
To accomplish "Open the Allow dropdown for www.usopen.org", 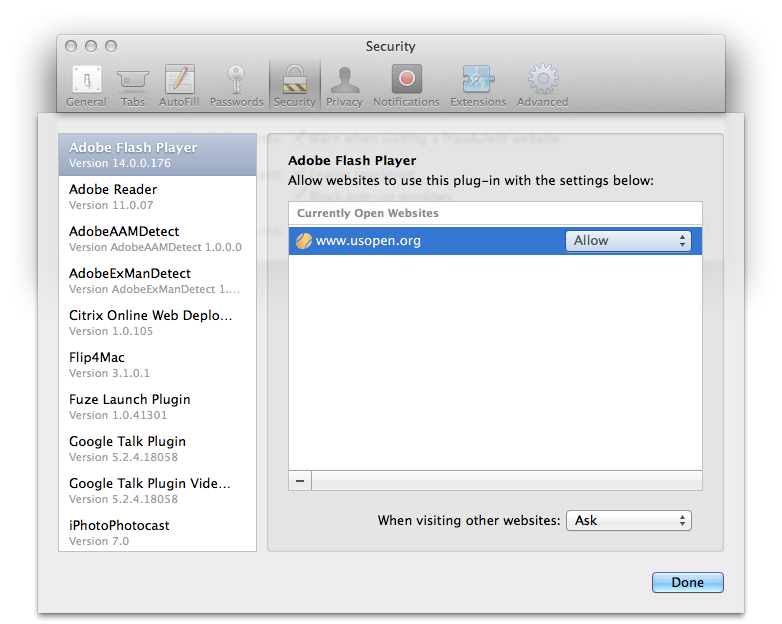I will [x=628, y=241].
